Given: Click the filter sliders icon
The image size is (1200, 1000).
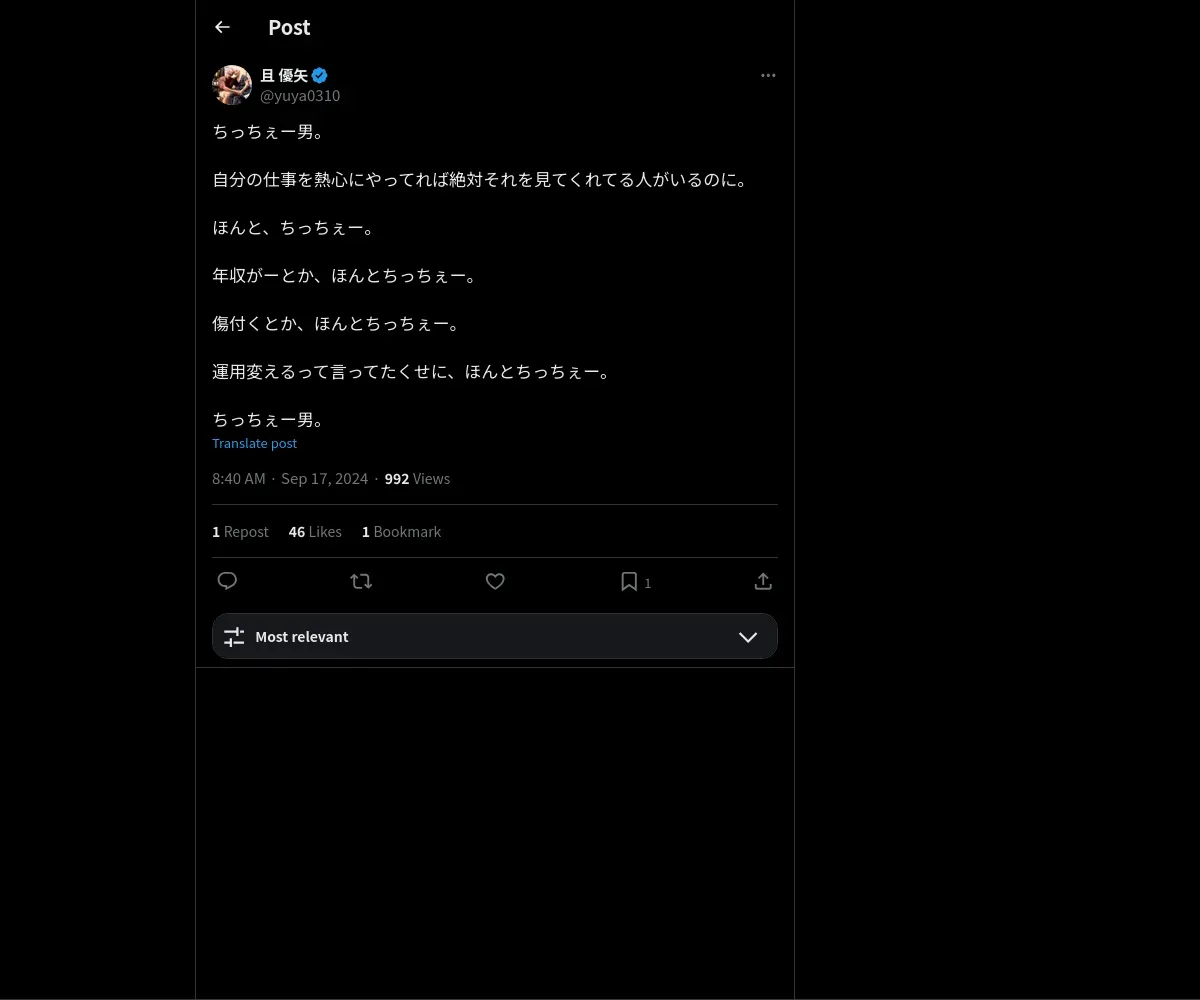Looking at the screenshot, I should 234,637.
